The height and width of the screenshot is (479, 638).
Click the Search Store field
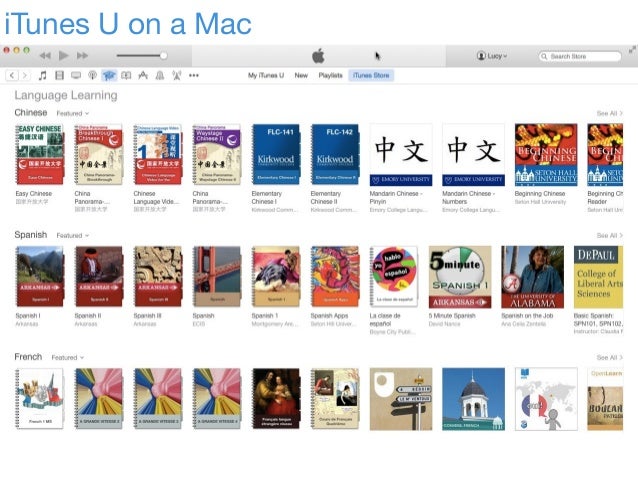pos(580,56)
